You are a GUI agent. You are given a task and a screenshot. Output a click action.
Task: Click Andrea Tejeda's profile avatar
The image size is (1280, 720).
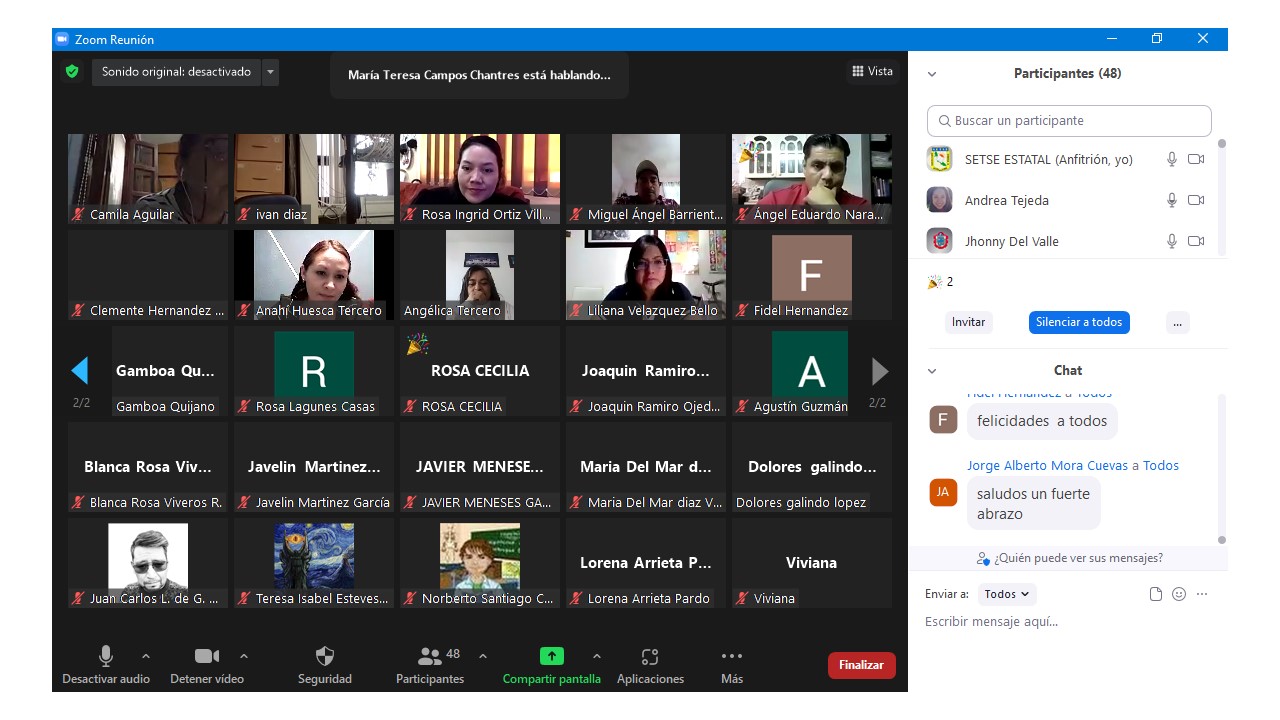939,200
